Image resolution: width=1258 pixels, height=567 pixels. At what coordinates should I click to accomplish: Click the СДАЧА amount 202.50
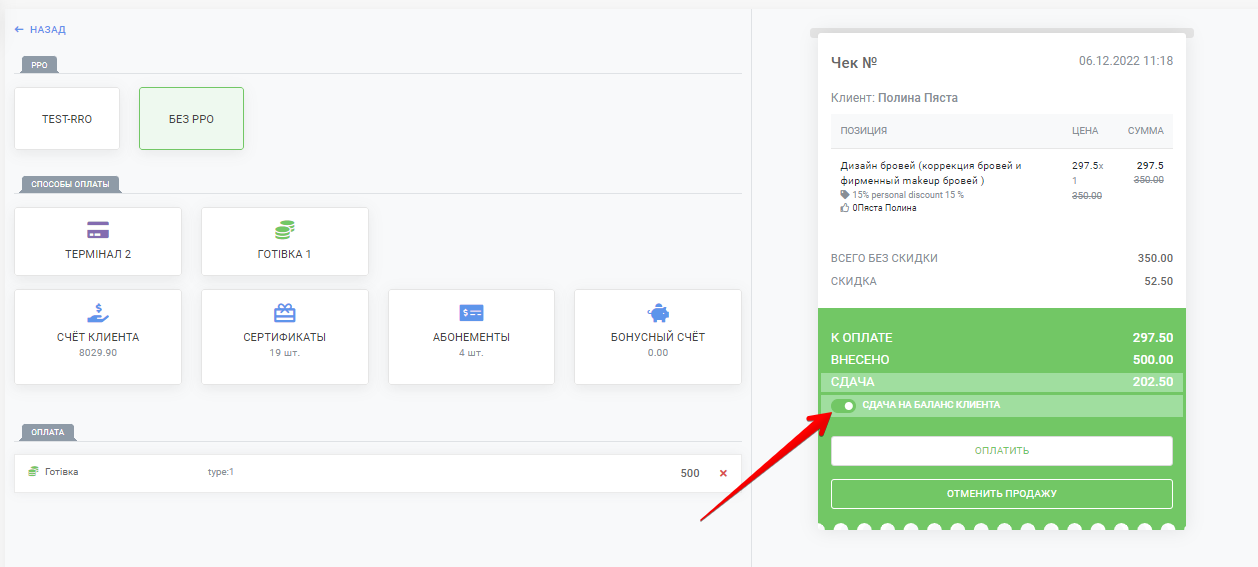coord(1153,382)
